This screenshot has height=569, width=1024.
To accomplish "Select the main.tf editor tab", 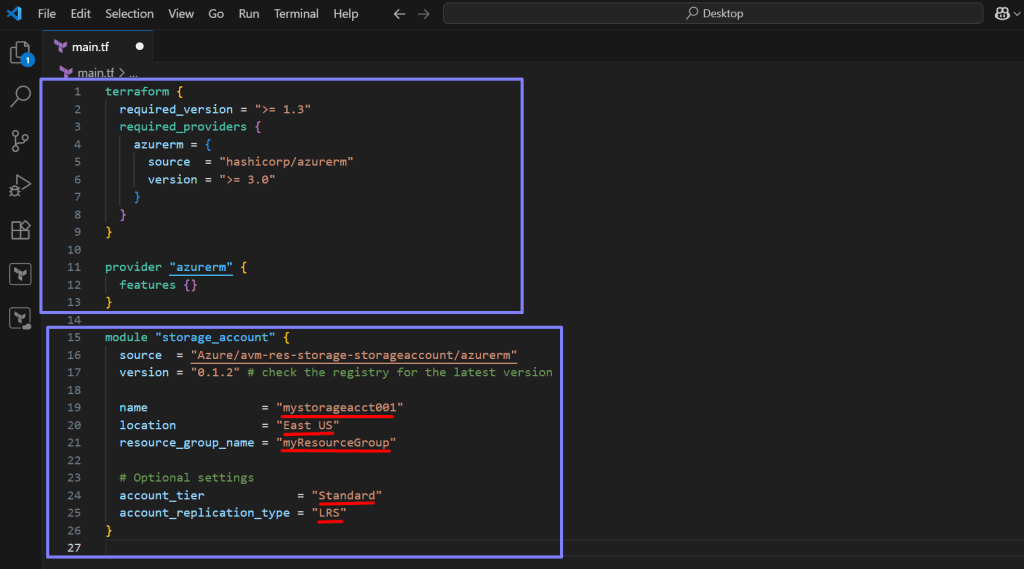I will tap(91, 46).
